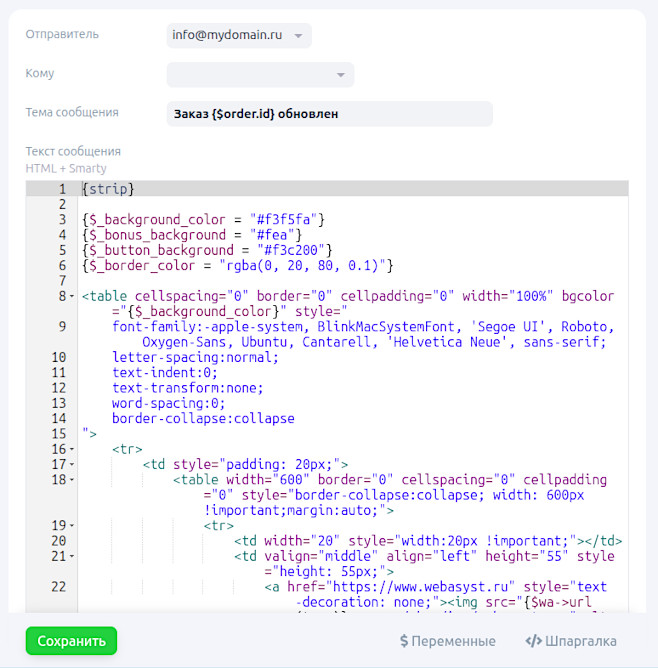
Task: Open the Отправитель sender dropdown
Action: (239, 36)
